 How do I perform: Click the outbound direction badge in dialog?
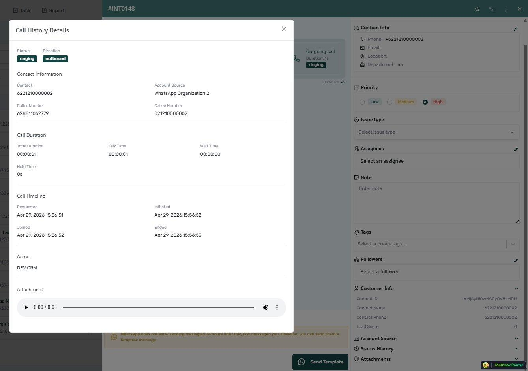coord(55,59)
